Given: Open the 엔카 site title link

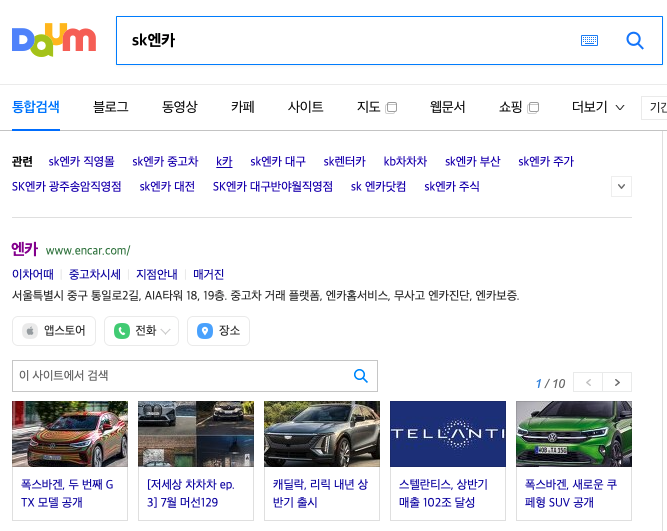Looking at the screenshot, I should click(25, 249).
